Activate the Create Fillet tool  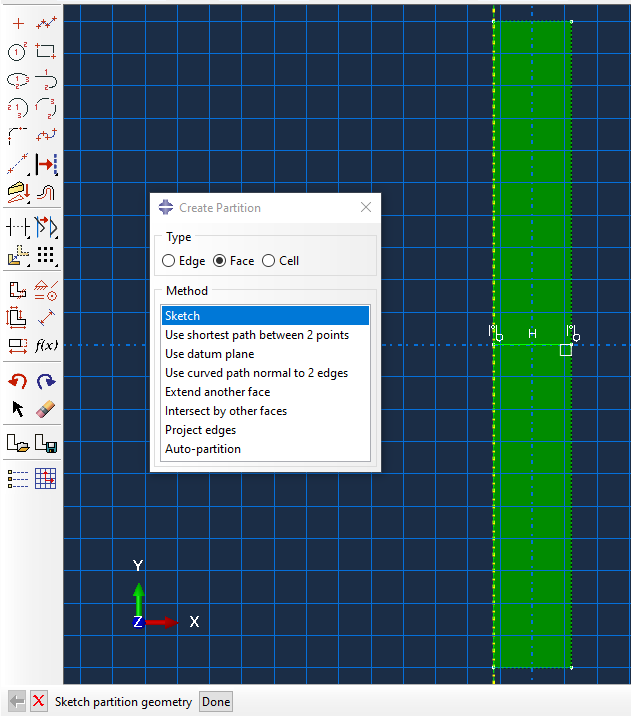pos(17,136)
